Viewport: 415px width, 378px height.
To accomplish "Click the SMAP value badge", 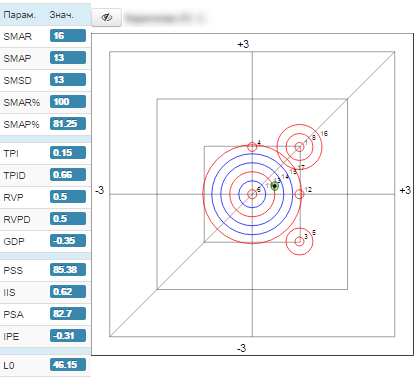I will [68, 58].
